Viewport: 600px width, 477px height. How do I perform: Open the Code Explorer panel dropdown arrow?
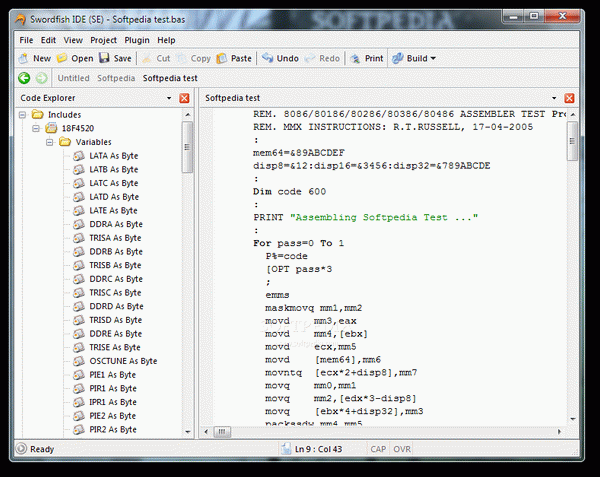(x=169, y=98)
